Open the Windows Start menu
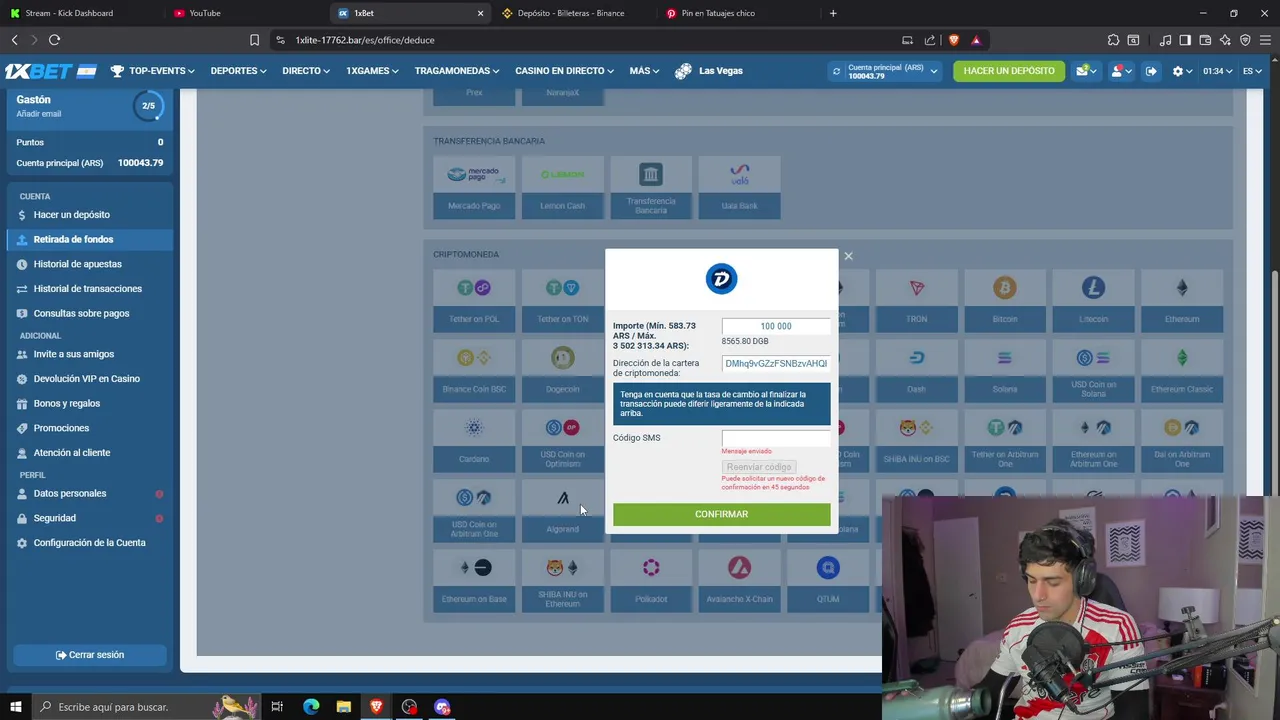 15,707
